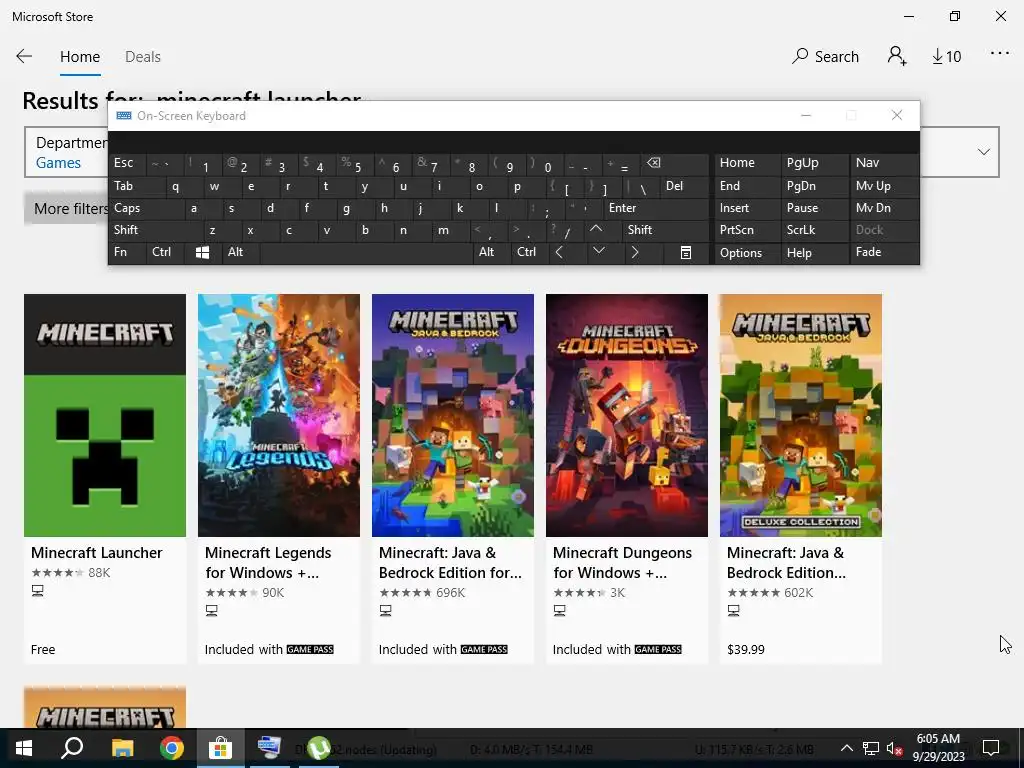Select the Minecraft Dungeons for Windows title
This screenshot has width=1024, height=768.
tap(622, 562)
